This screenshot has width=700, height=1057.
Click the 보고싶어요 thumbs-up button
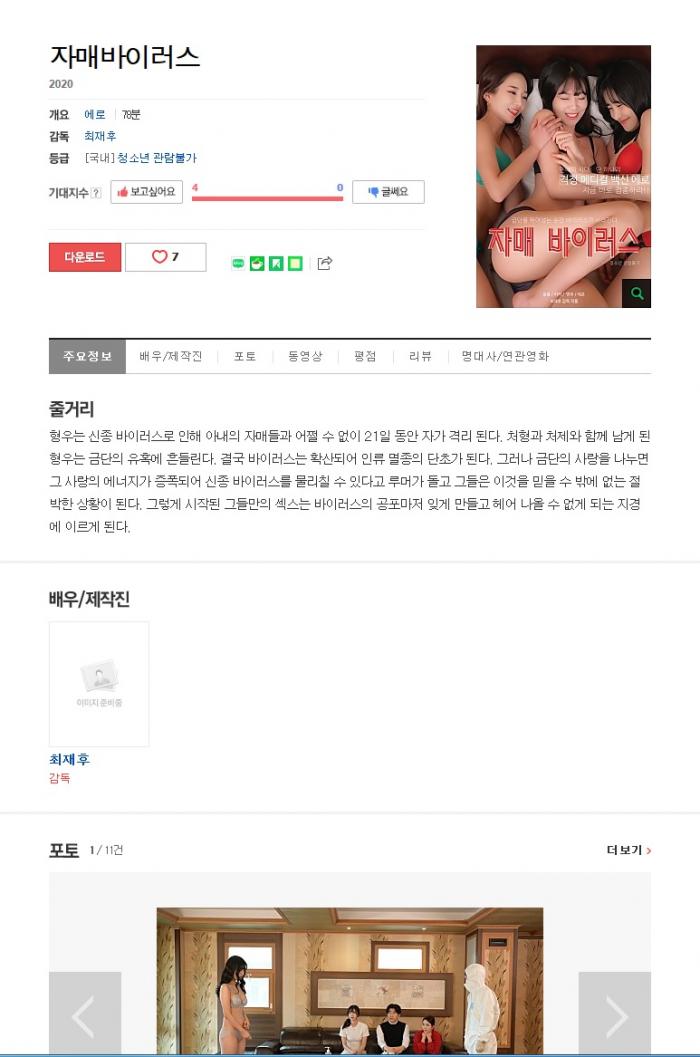point(146,192)
